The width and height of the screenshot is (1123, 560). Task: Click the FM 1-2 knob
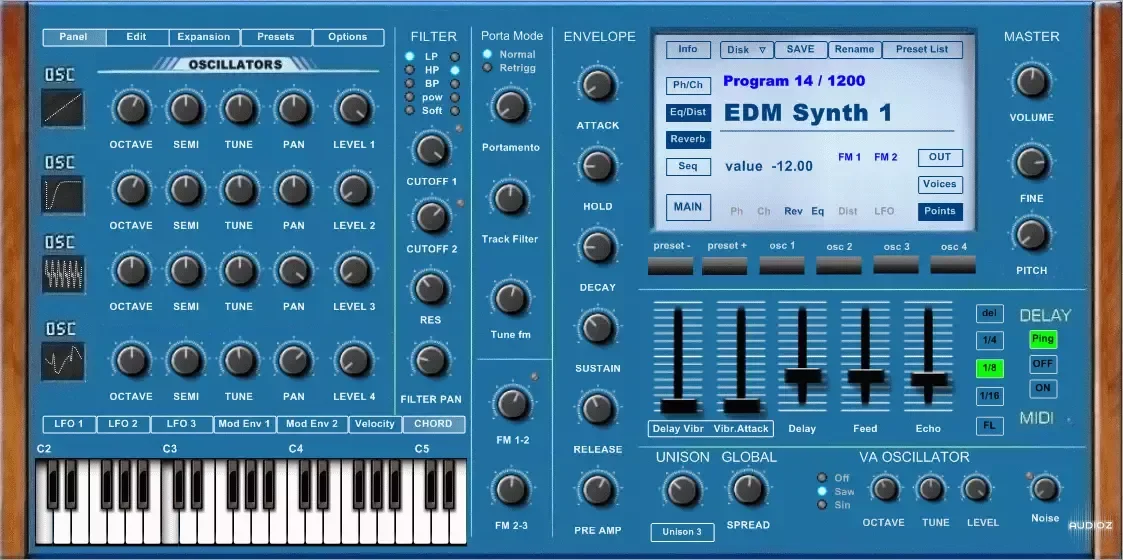tap(513, 403)
